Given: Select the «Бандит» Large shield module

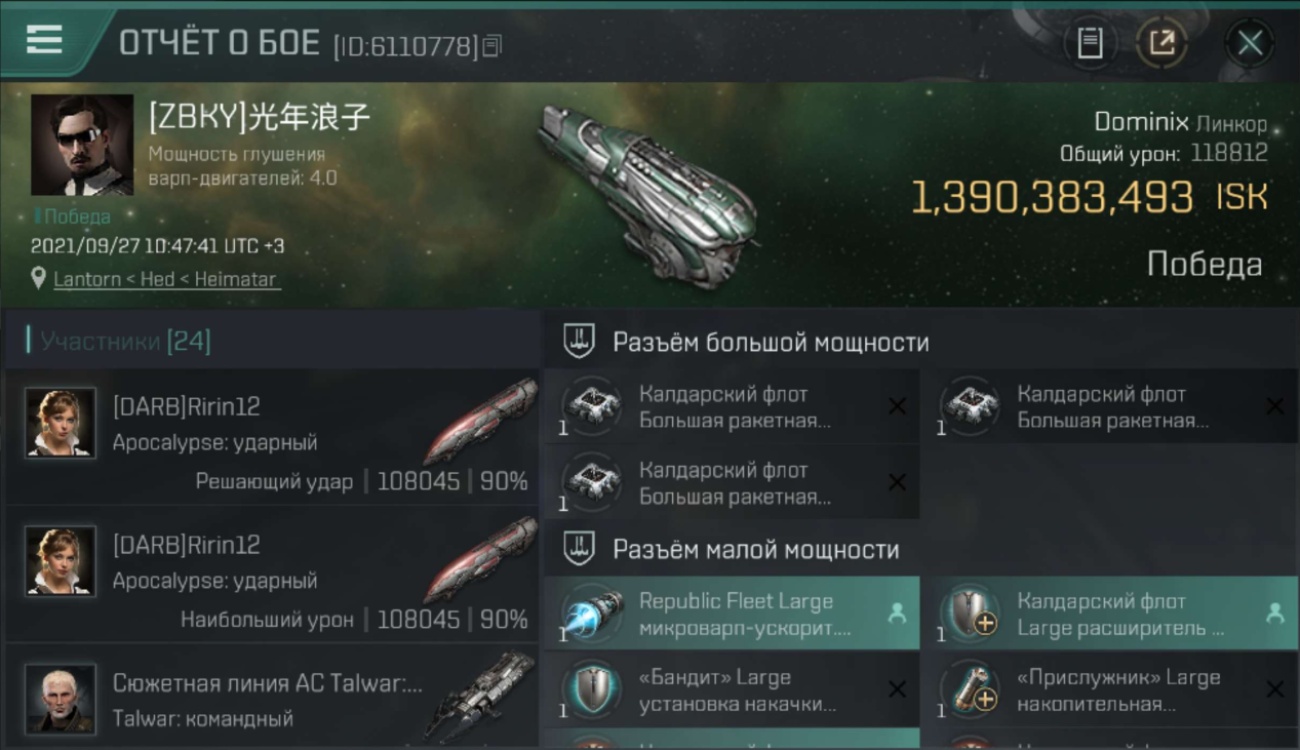Looking at the screenshot, I should [x=732, y=690].
